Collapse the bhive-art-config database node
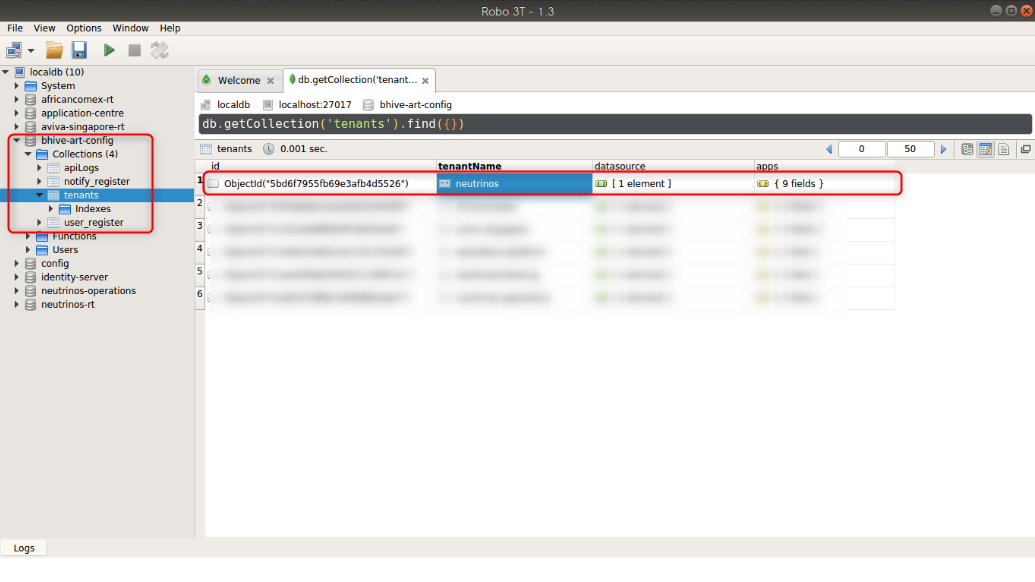 17,141
